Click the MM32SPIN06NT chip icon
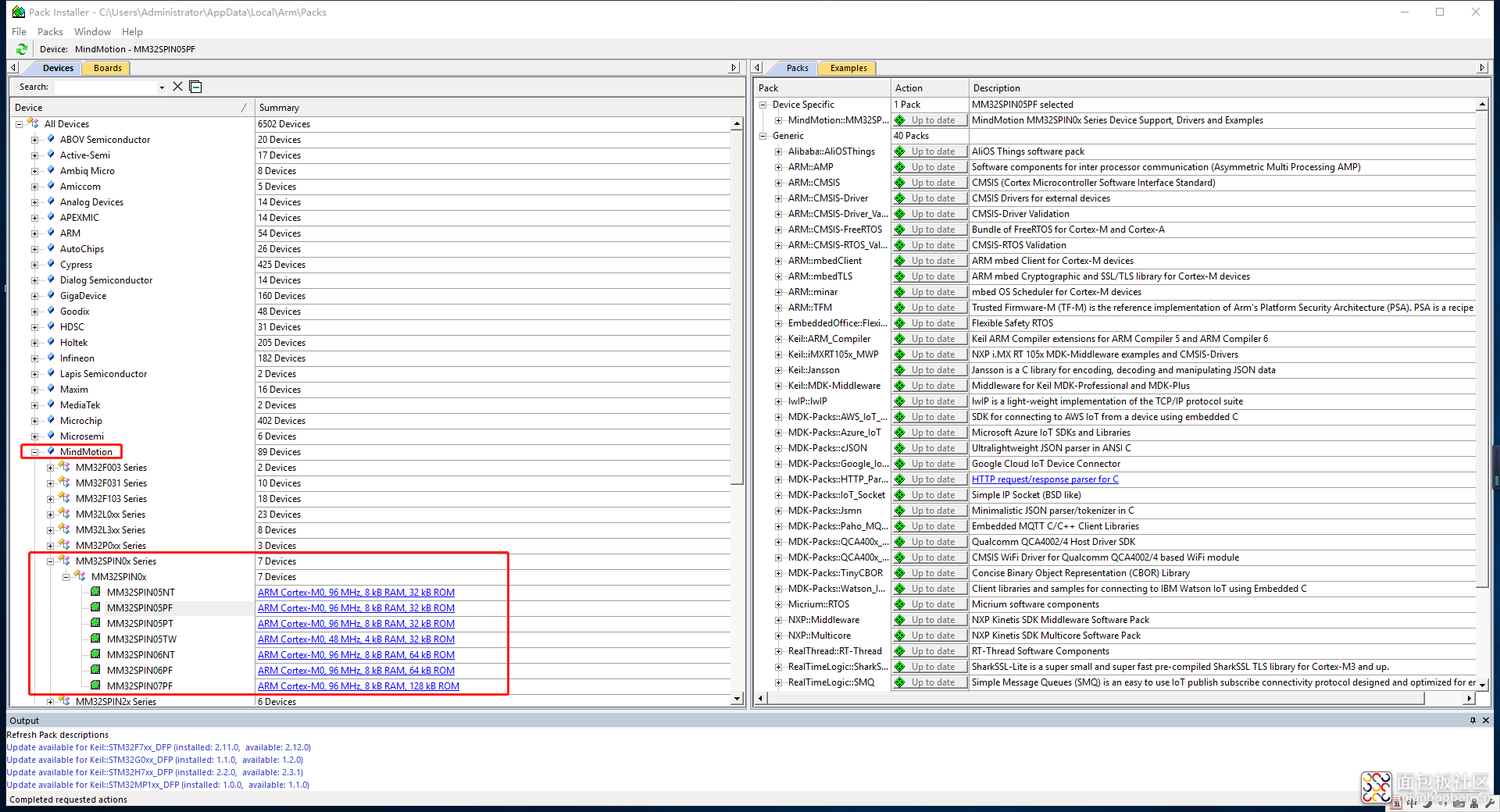The width and height of the screenshot is (1500, 812). tap(95, 654)
